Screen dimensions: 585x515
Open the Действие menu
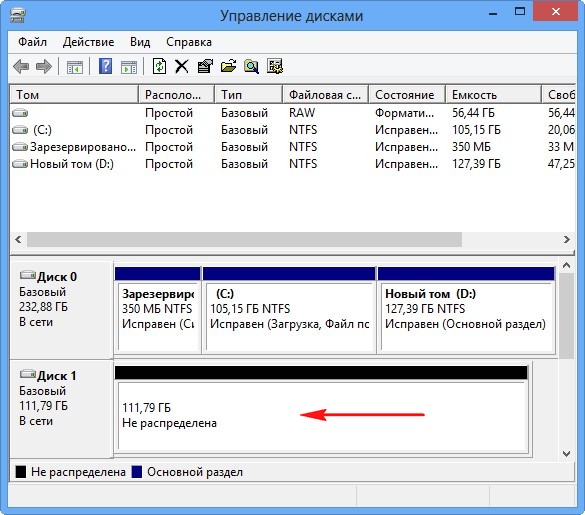(88, 42)
